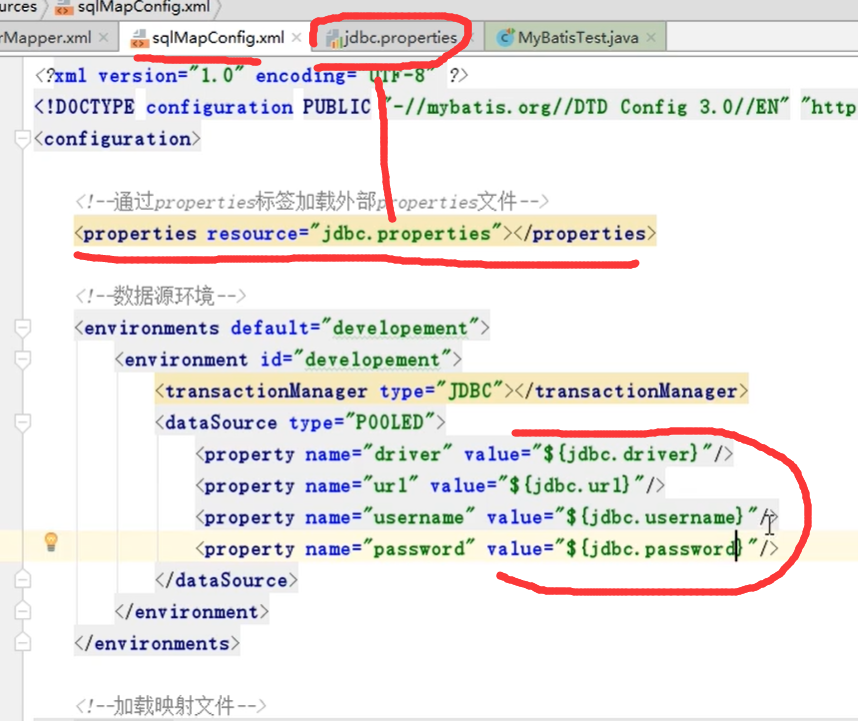Close the Mapper.xml tab
The height and width of the screenshot is (721, 858).
(x=103, y=37)
